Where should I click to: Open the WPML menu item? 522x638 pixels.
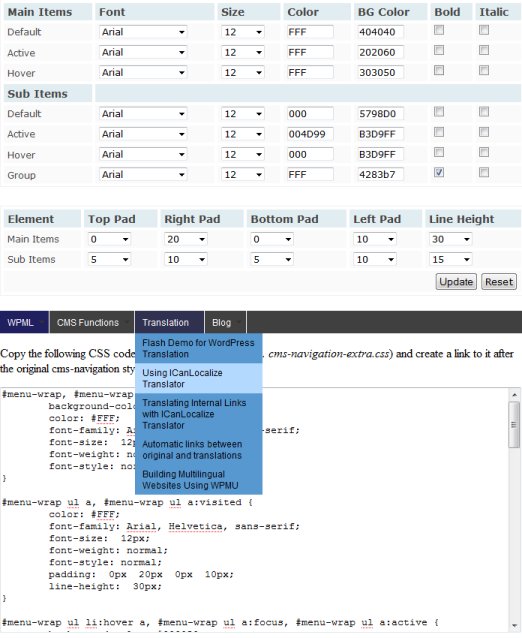[x=24, y=322]
